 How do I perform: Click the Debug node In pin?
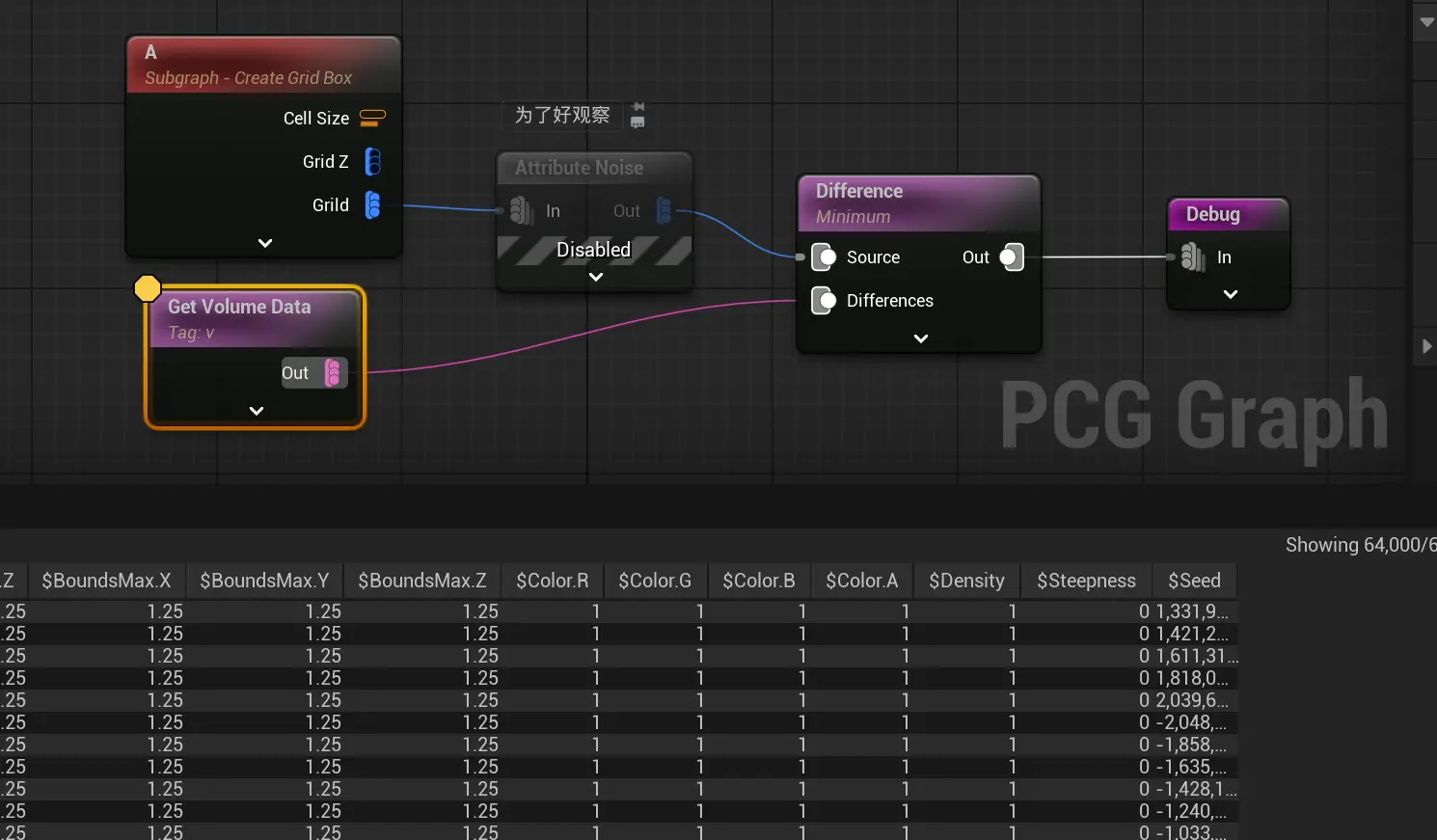click(1193, 257)
